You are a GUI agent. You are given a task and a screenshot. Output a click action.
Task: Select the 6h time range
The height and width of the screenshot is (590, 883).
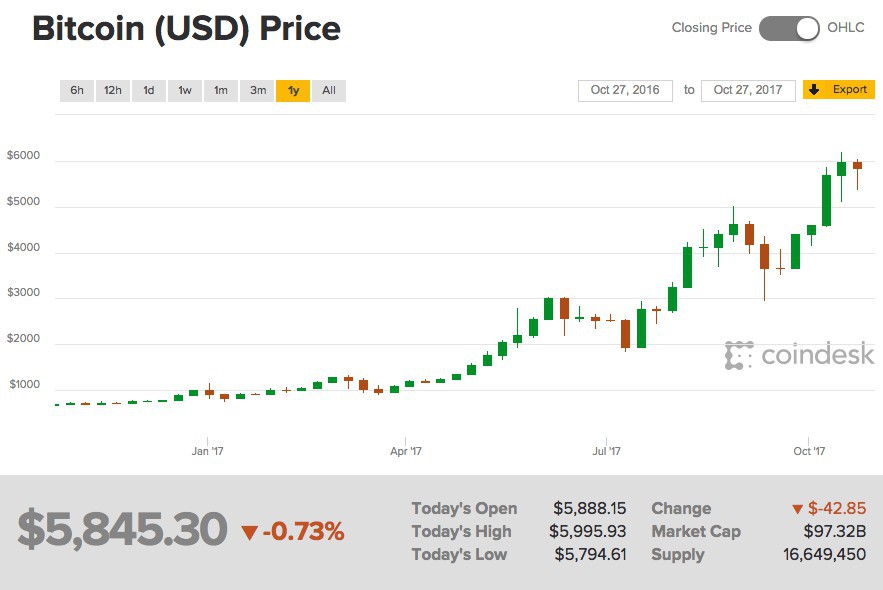pos(76,90)
